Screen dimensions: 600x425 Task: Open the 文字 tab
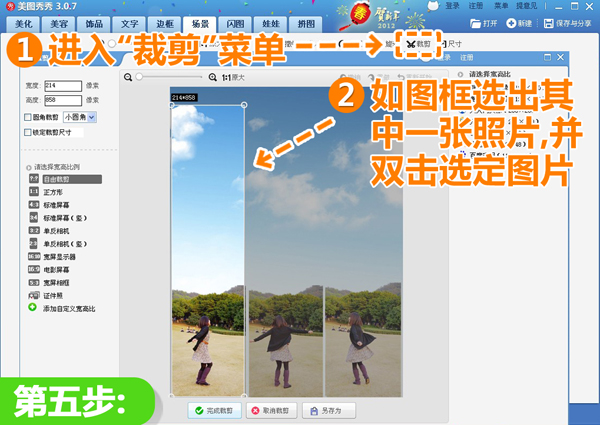pyautogui.click(x=129, y=24)
